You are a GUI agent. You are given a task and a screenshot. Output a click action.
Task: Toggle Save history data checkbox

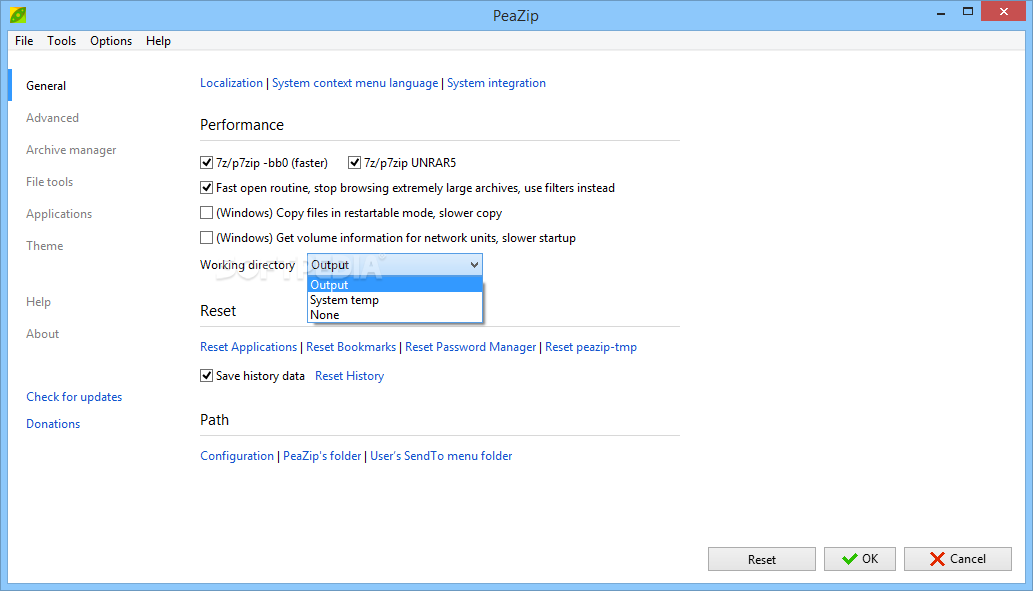[206, 376]
